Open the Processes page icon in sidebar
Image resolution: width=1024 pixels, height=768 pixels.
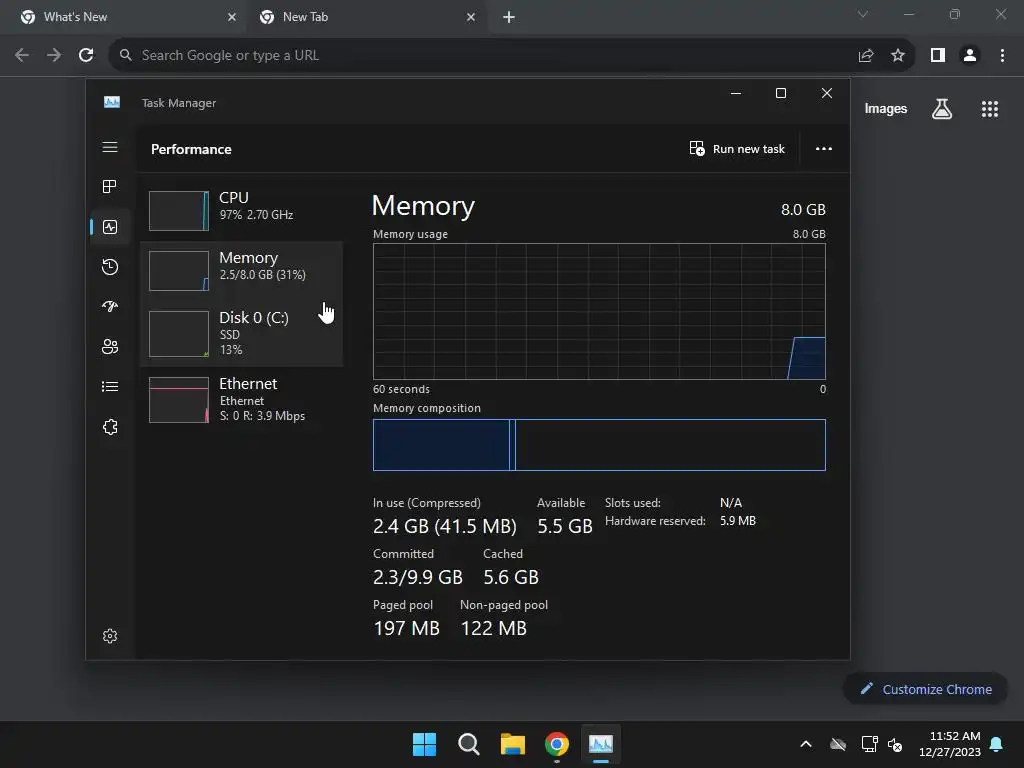(110, 187)
